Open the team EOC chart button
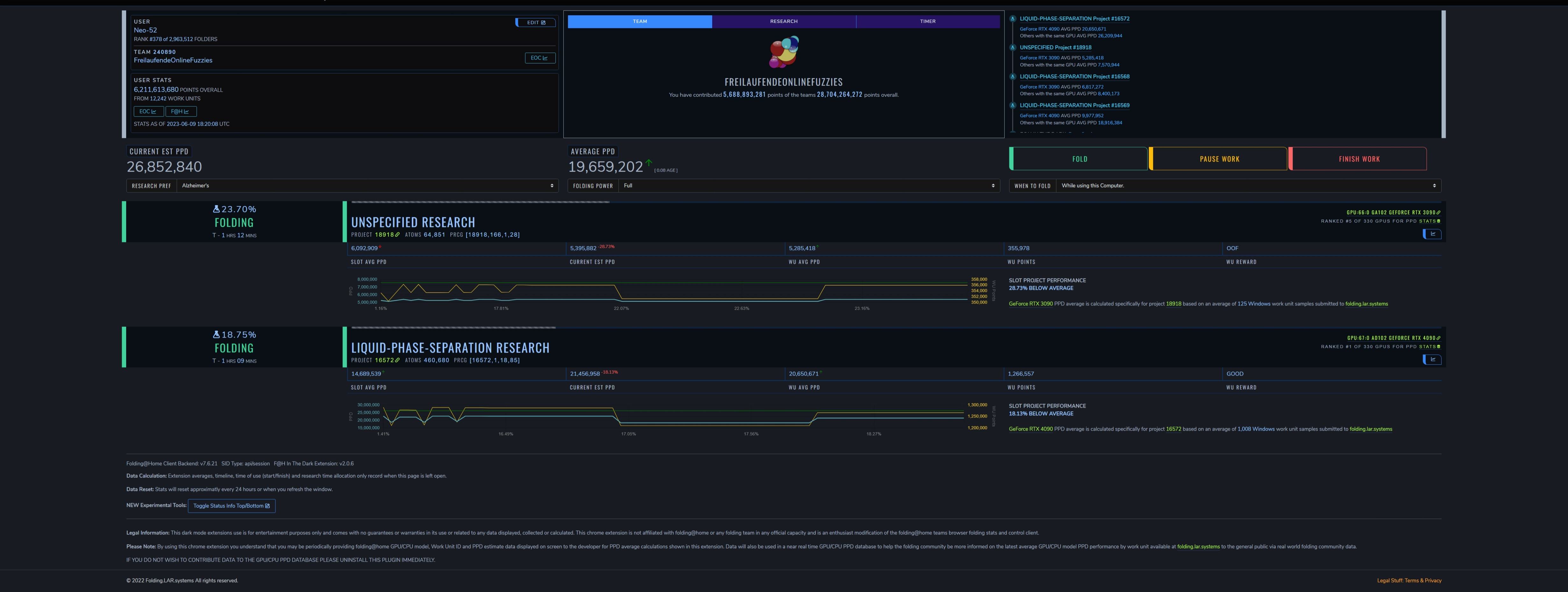The image size is (1568, 592). click(x=540, y=58)
